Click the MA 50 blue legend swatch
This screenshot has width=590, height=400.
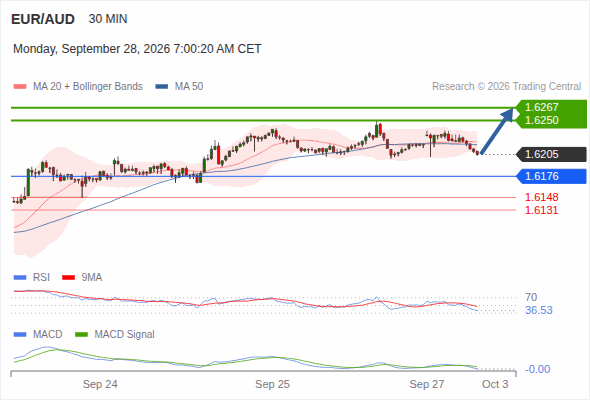(x=162, y=87)
